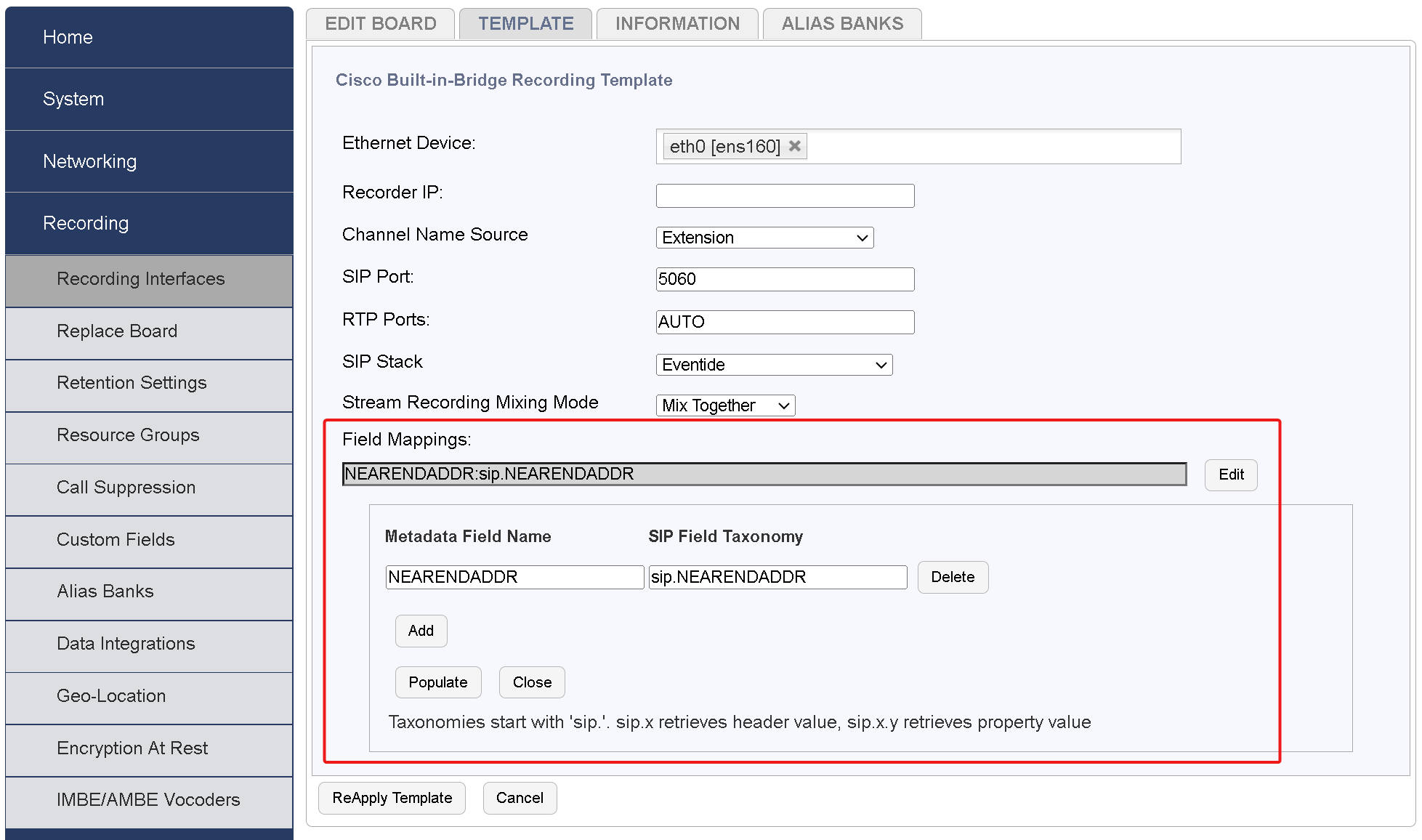This screenshot has width=1422, height=840.
Task: Navigate to Custom Fields in the sidebar
Action: pyautogui.click(x=115, y=539)
